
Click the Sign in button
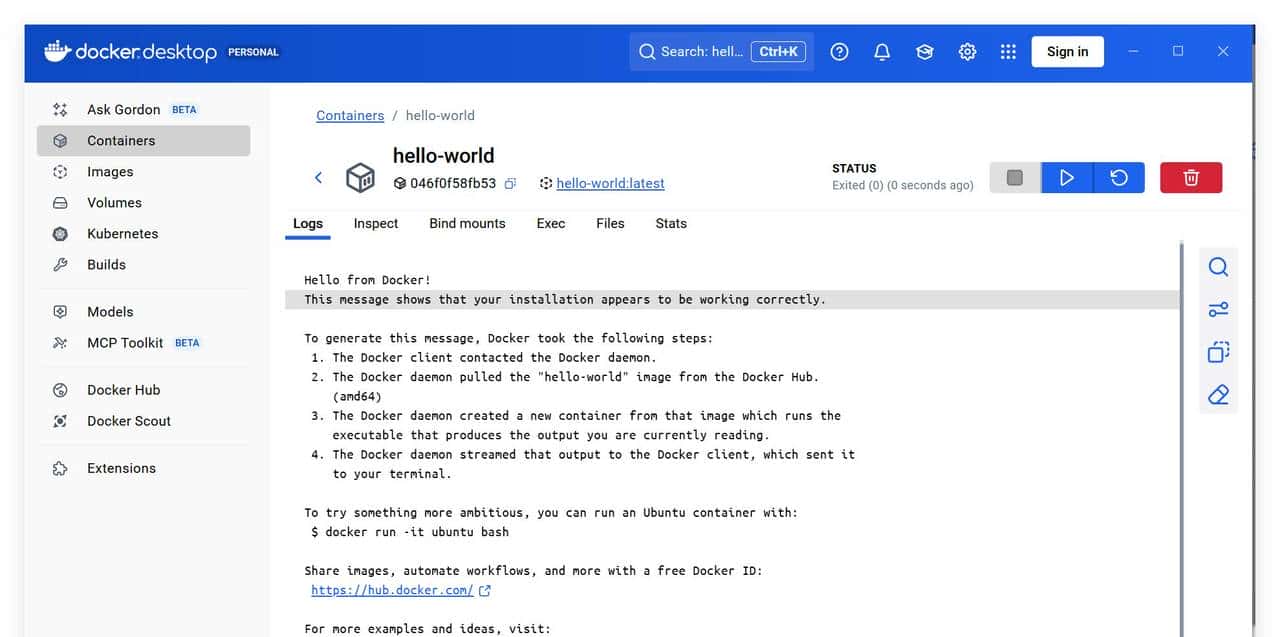coord(1067,51)
